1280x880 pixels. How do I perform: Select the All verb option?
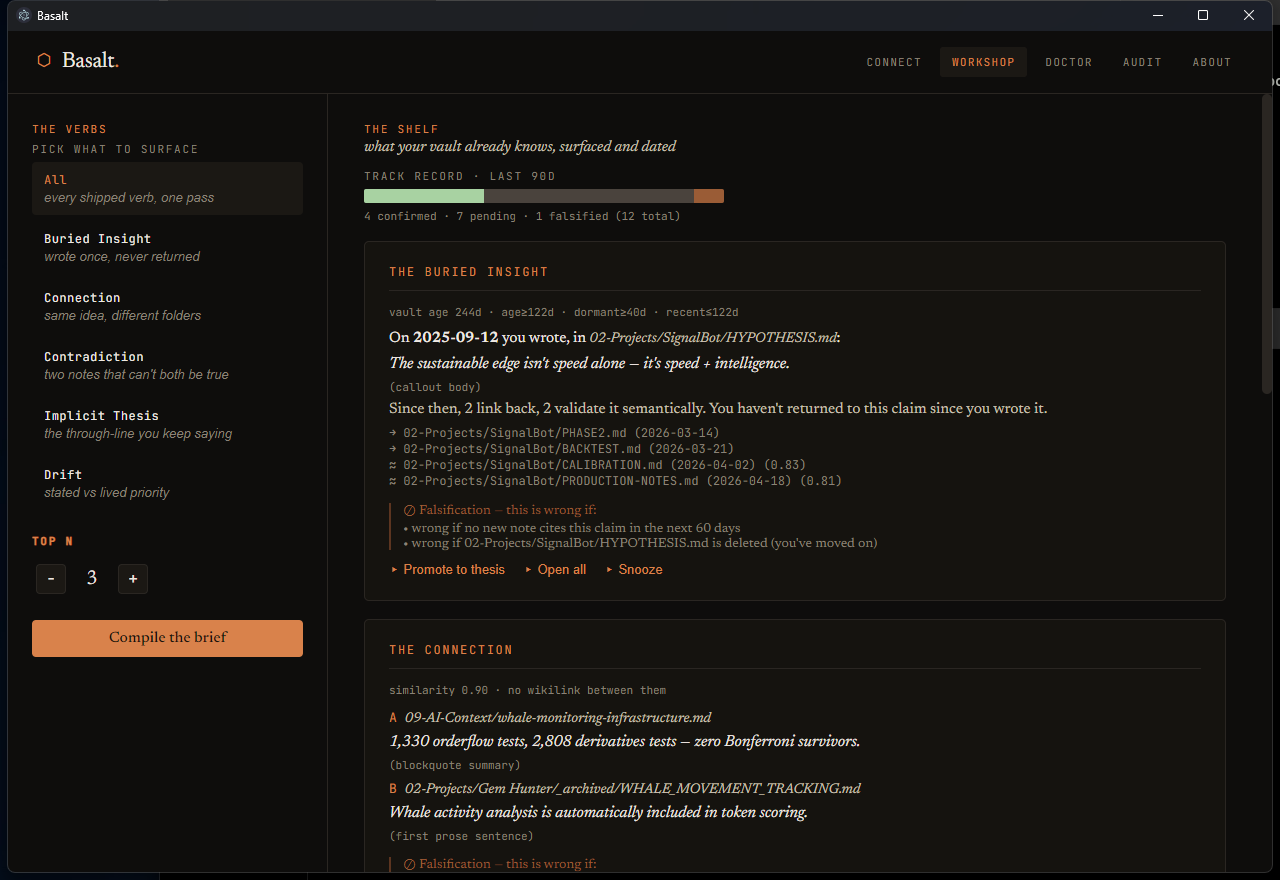167,188
